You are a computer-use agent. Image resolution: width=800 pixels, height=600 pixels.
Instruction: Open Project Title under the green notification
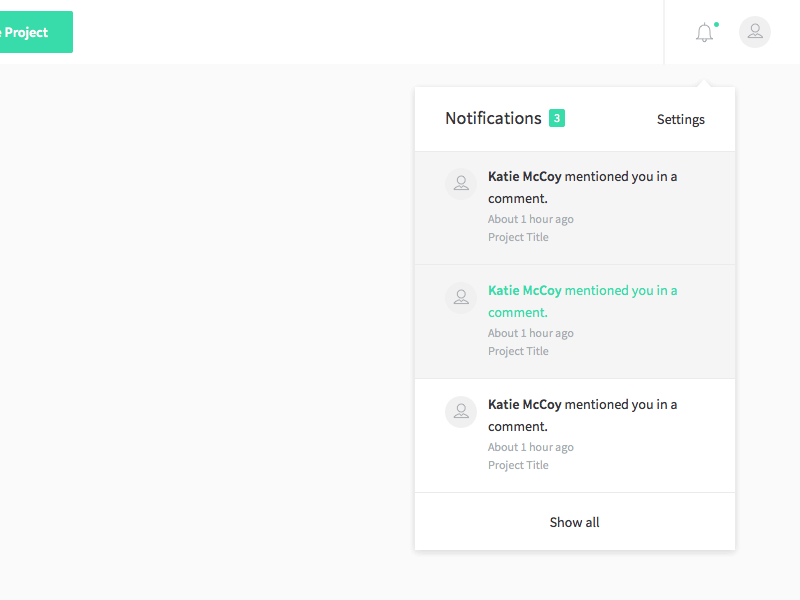518,351
